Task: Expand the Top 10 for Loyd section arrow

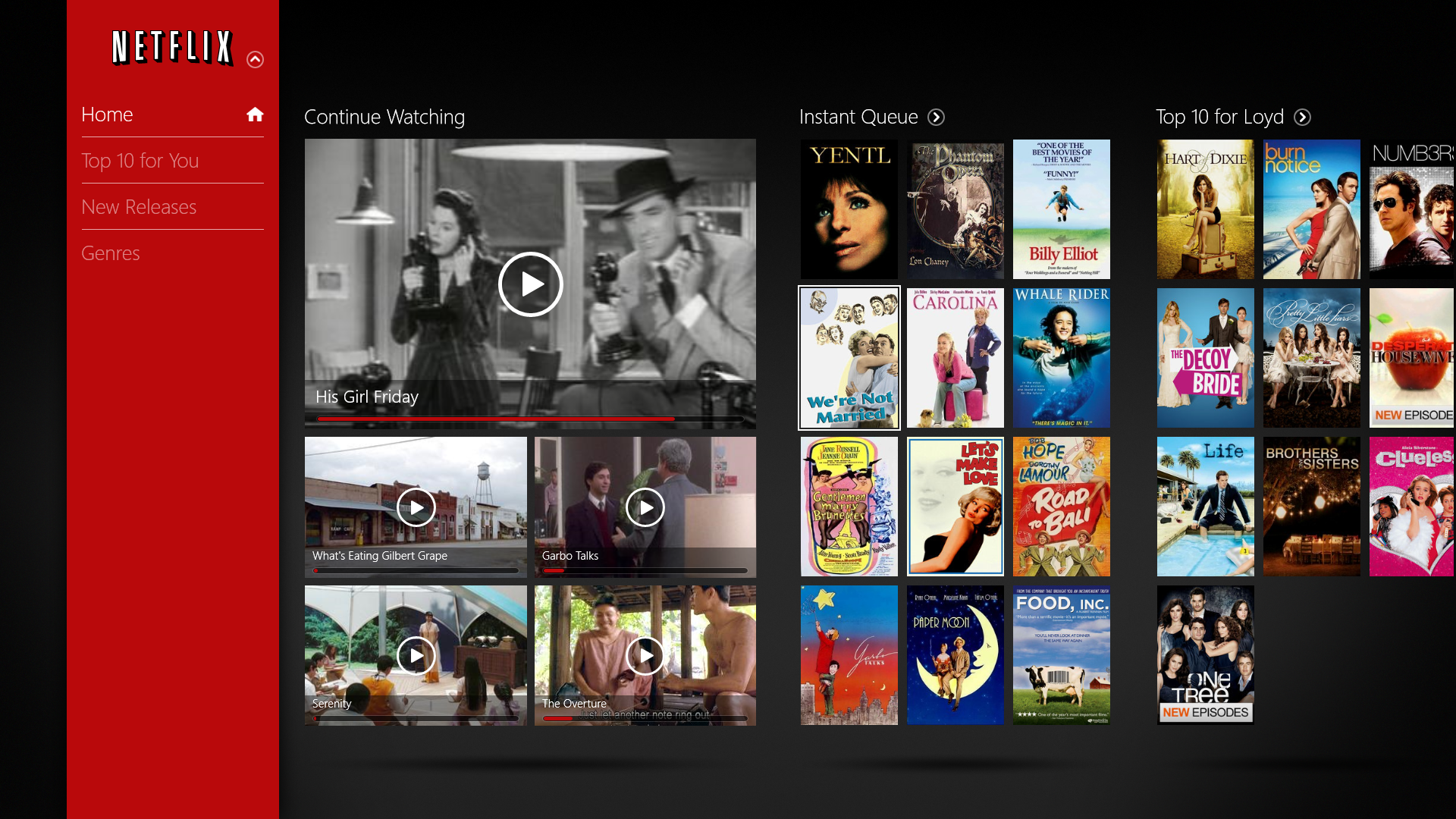Action: coord(1302,117)
